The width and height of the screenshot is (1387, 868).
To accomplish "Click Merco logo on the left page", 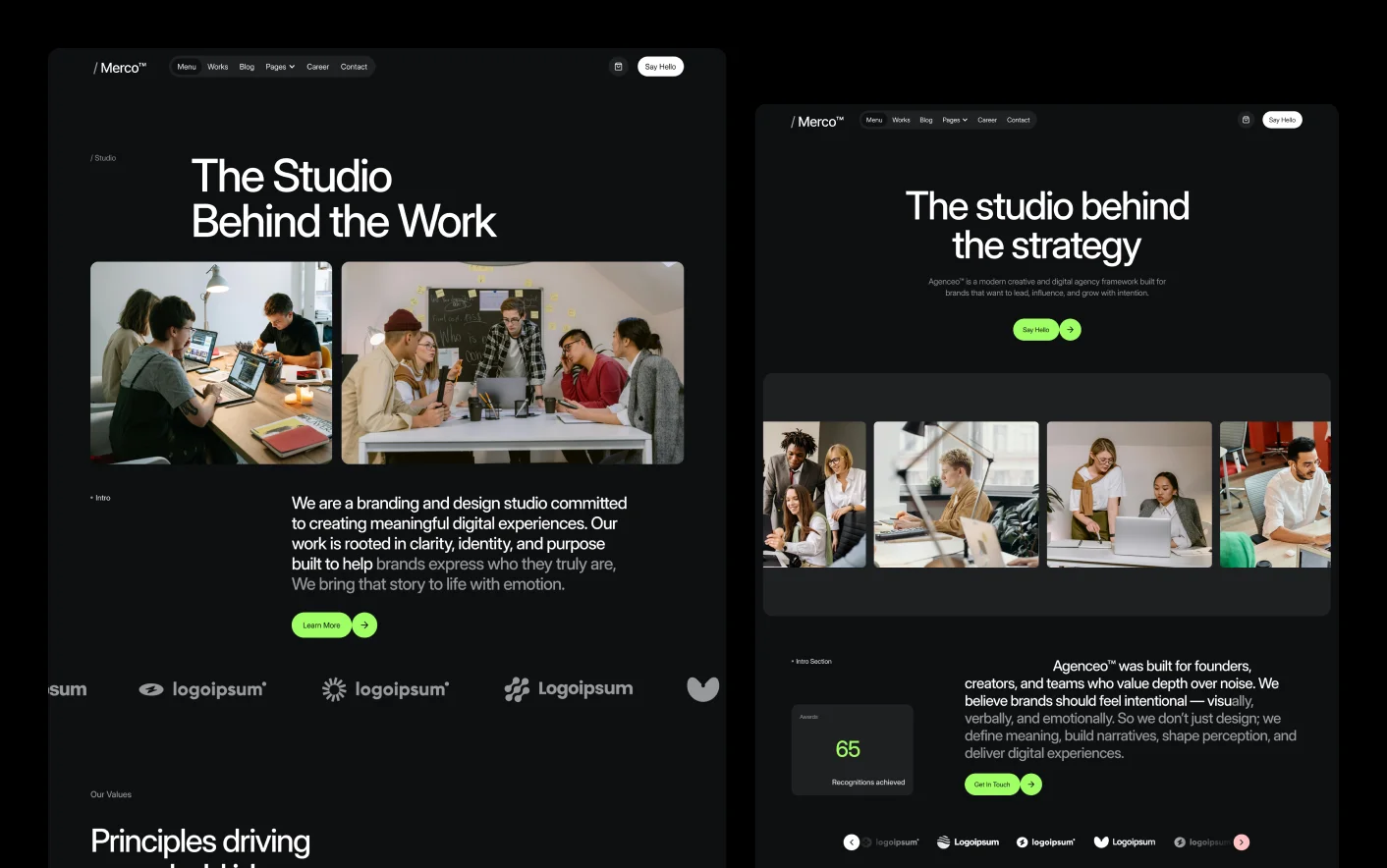I will pos(120,68).
